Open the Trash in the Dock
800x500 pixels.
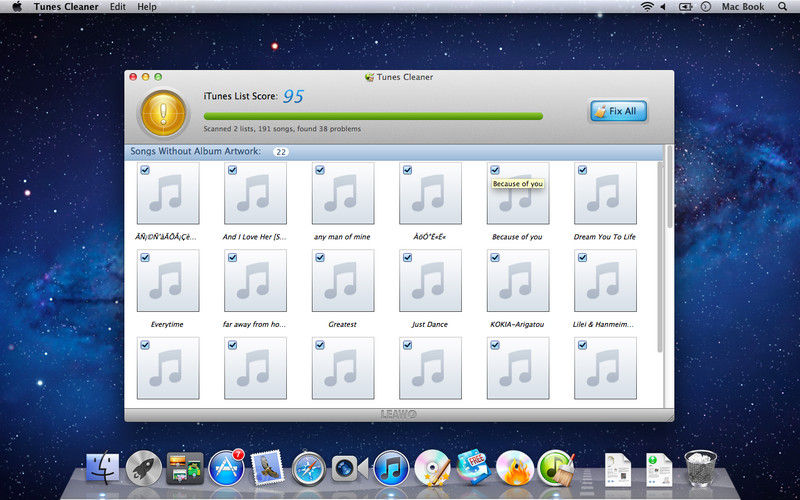click(701, 468)
